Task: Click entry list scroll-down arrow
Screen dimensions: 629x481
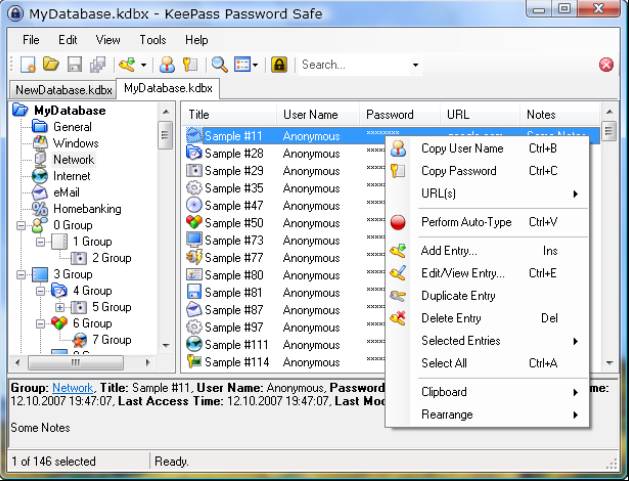Action: 609,363
